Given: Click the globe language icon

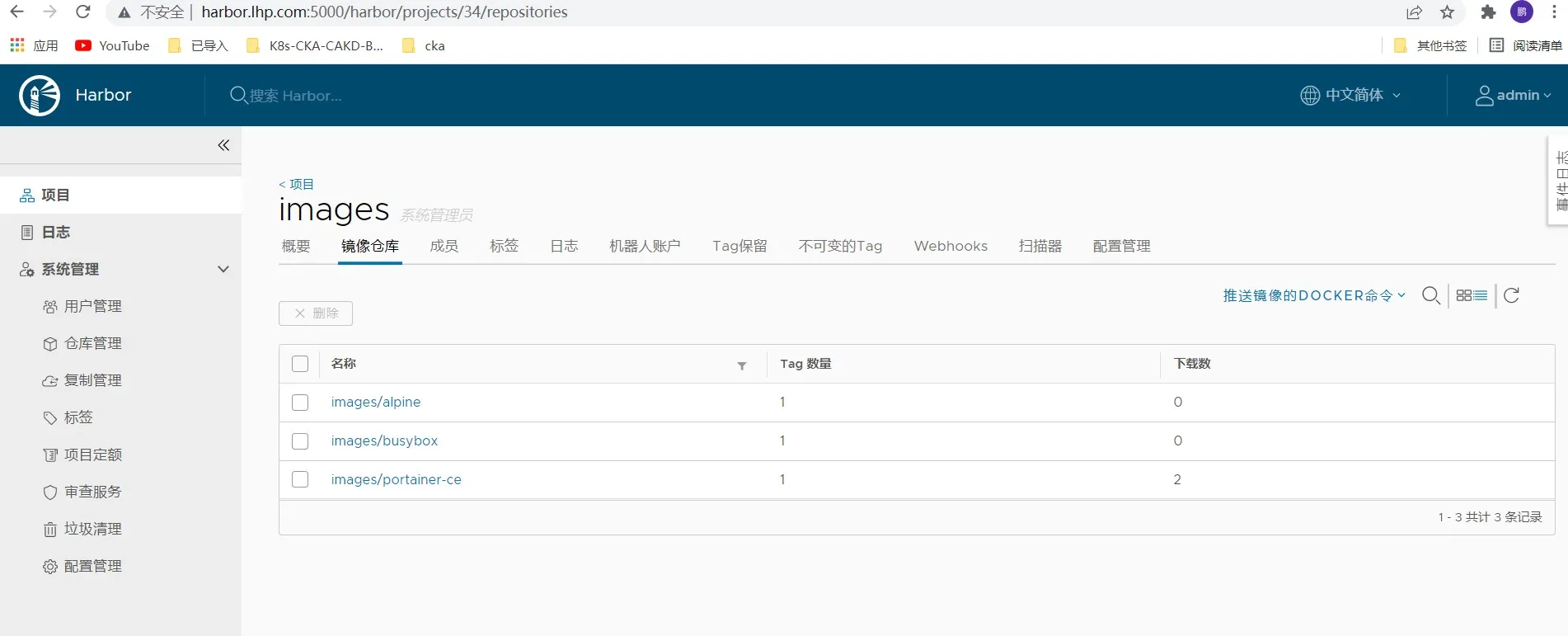Looking at the screenshot, I should (1310, 95).
